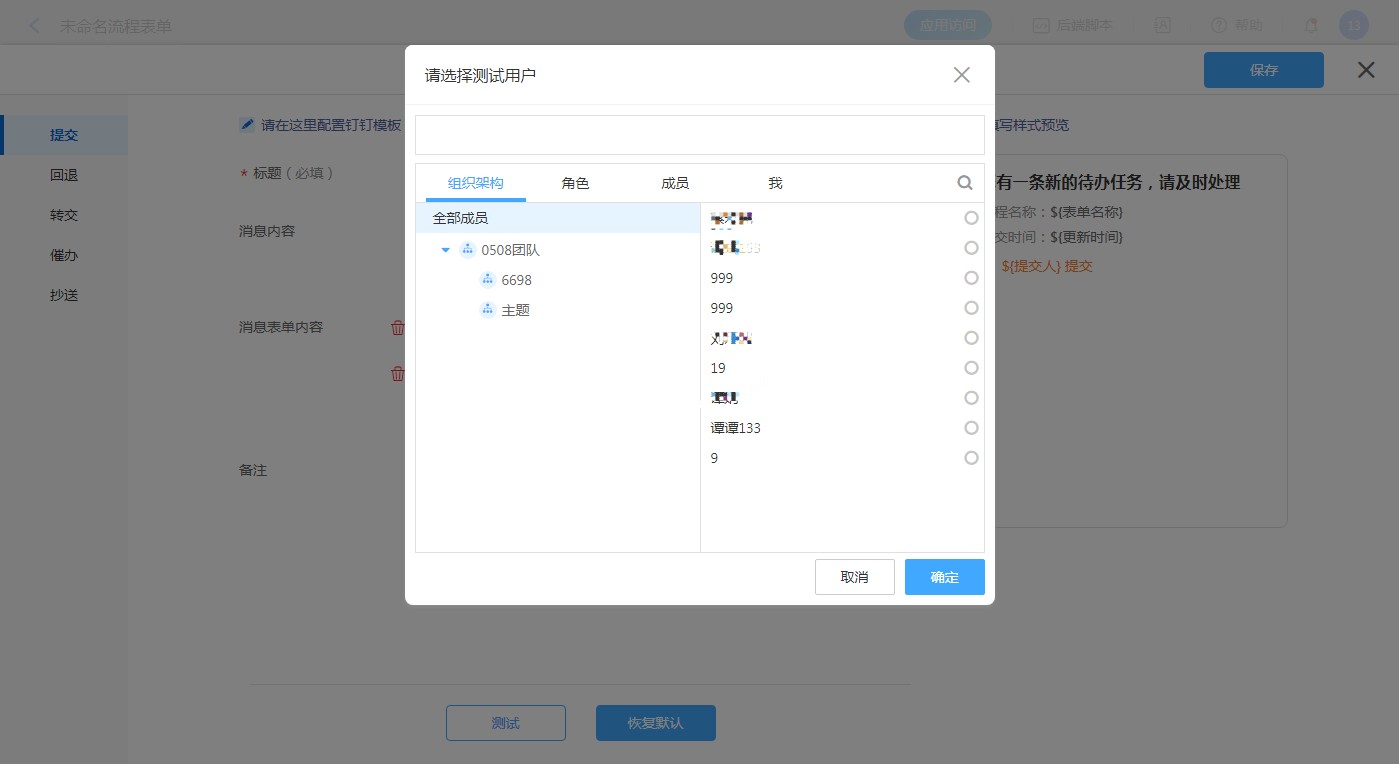Switch to the 成员 tab
The image size is (1399, 764).
point(675,183)
